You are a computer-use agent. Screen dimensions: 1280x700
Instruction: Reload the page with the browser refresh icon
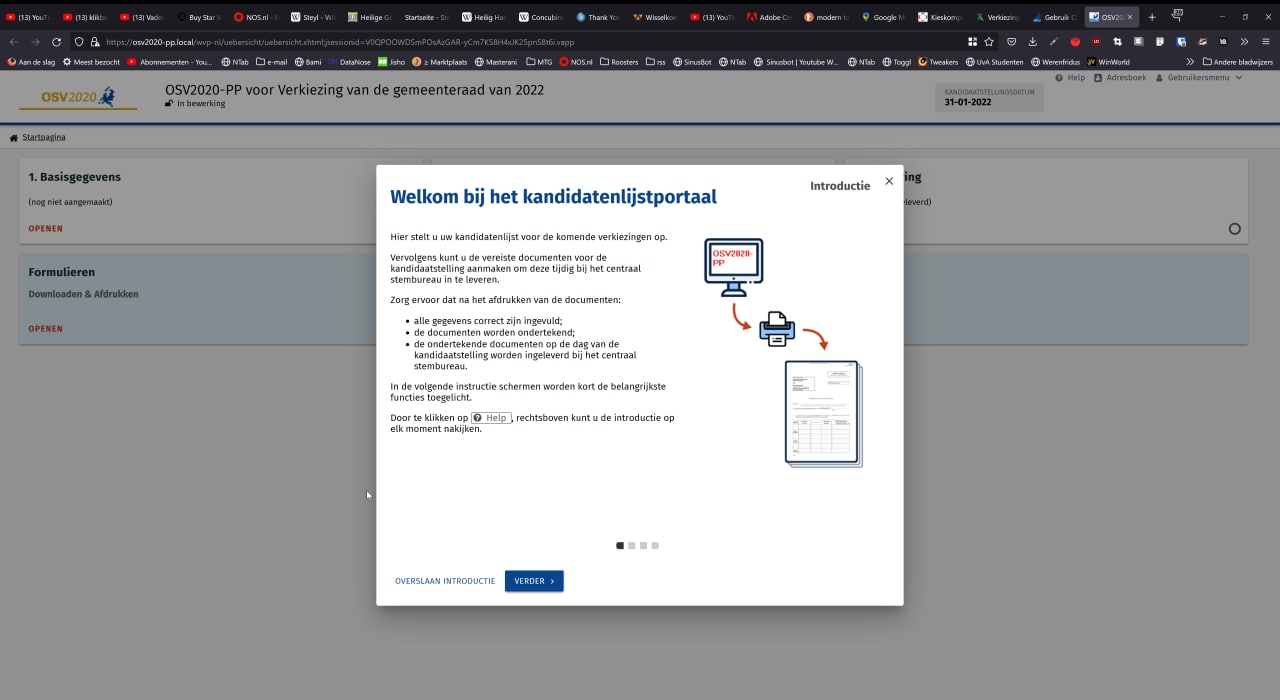pos(56,42)
